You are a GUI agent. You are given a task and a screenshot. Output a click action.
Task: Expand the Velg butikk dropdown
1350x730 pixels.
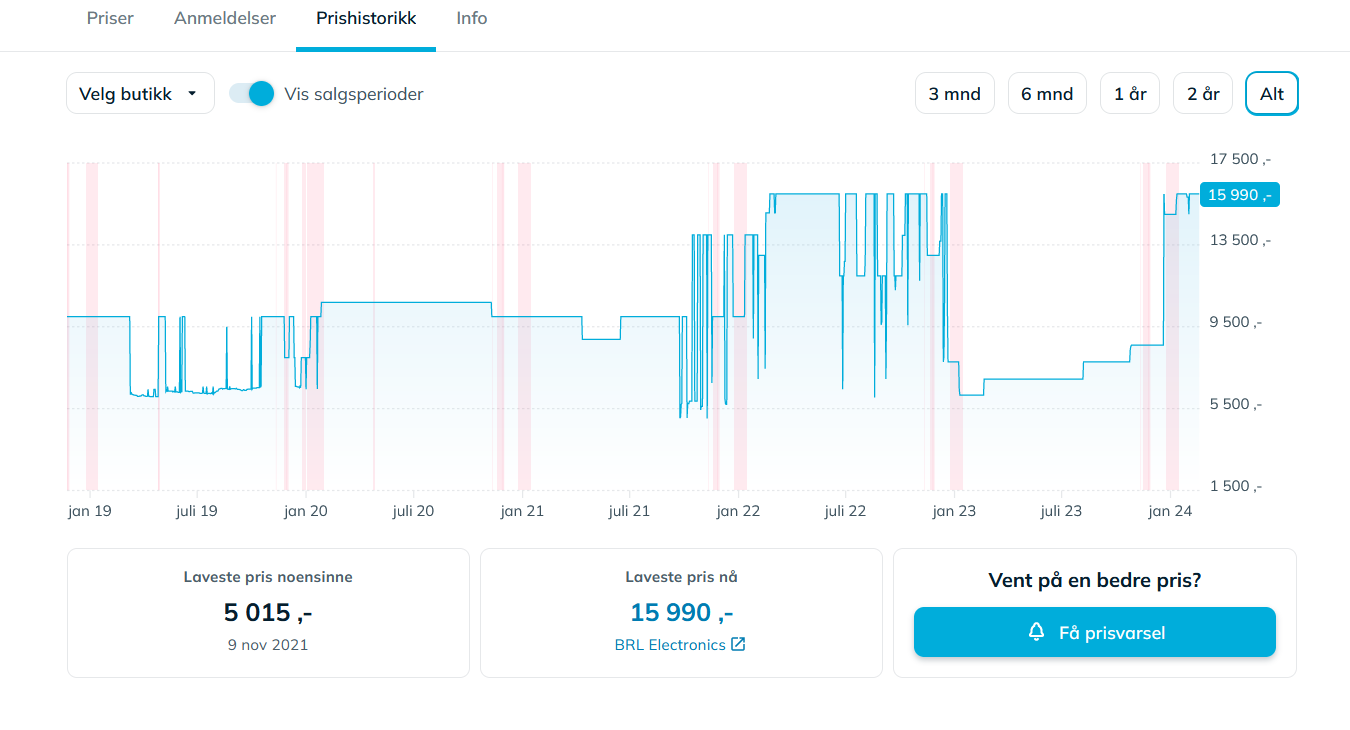[x=140, y=94]
